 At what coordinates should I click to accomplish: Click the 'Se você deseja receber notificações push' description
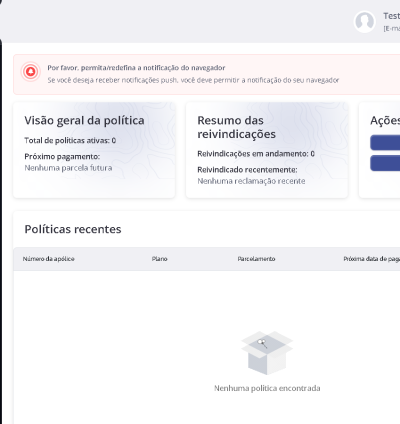[193, 80]
